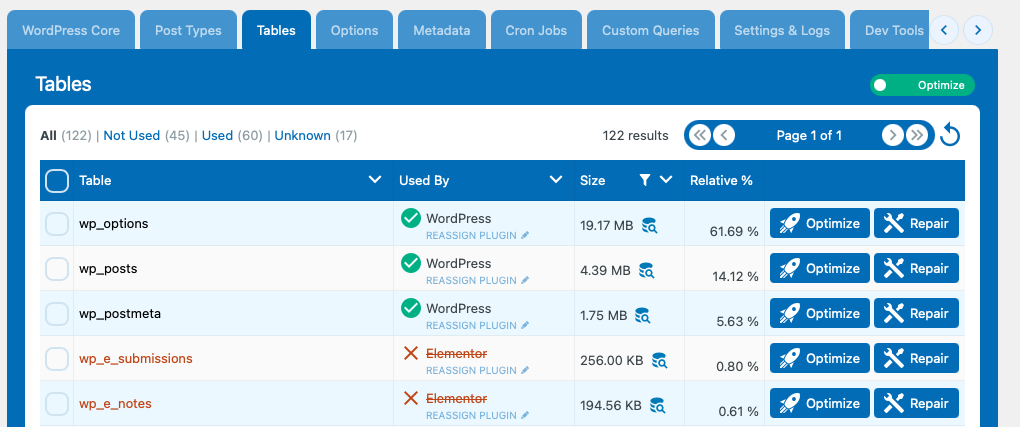1020x427 pixels.
Task: Click the refresh tables icon
Action: pos(950,135)
